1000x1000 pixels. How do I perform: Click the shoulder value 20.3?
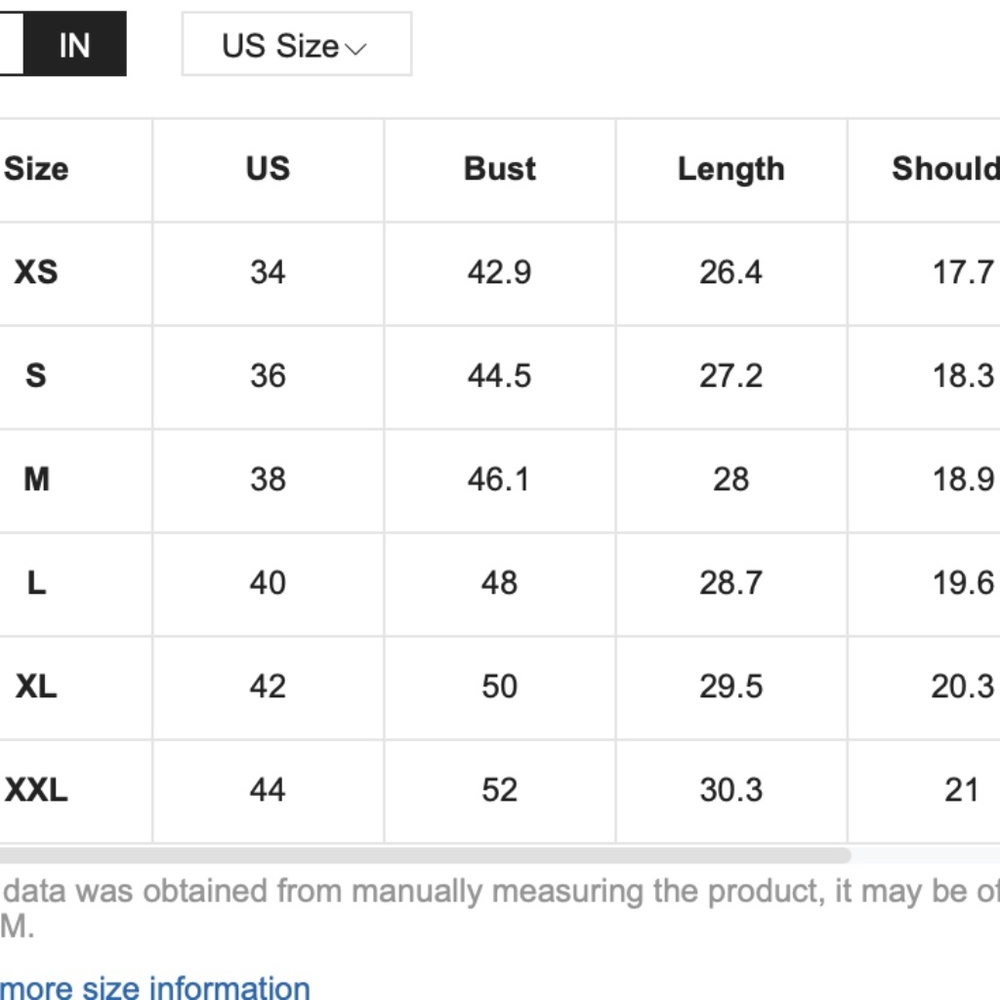click(x=962, y=686)
